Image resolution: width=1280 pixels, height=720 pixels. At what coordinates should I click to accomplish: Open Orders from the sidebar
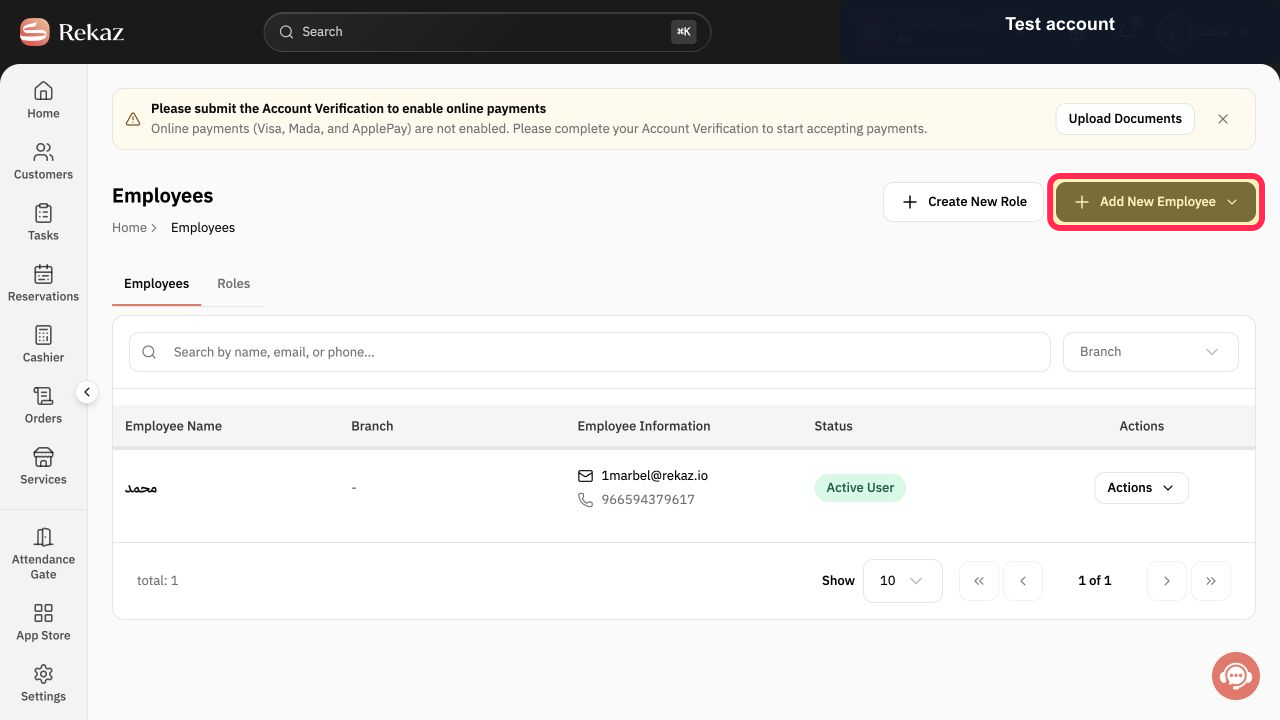43,405
